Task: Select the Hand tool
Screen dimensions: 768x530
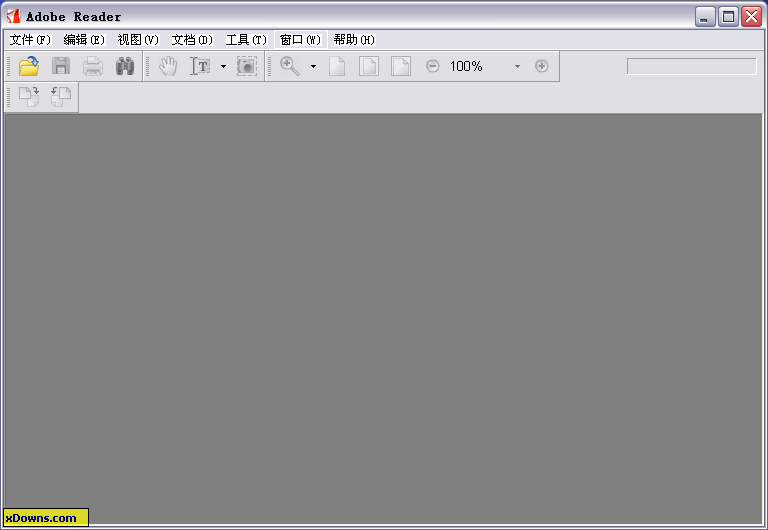Action: pyautogui.click(x=168, y=66)
